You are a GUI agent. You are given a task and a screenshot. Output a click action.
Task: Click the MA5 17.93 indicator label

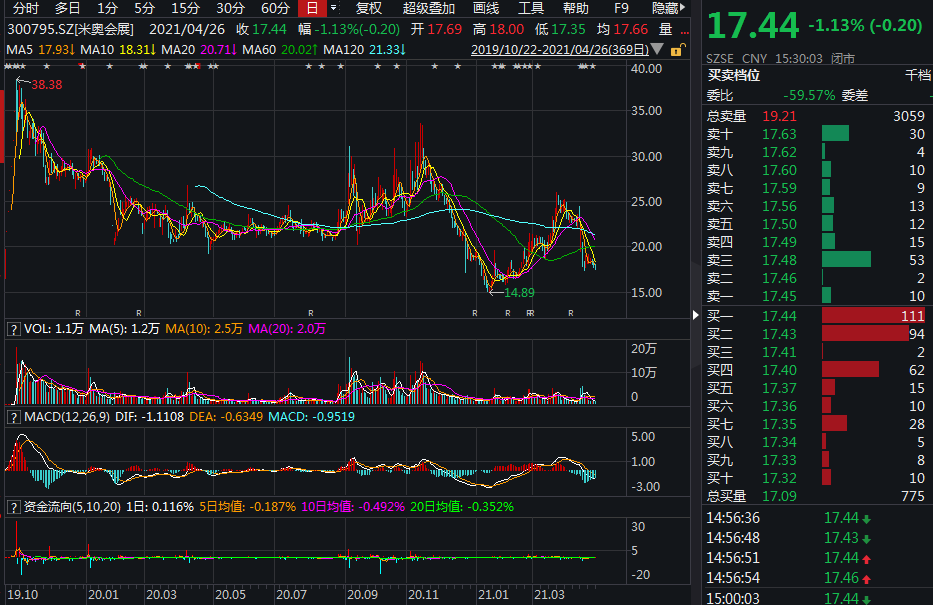tap(40, 50)
